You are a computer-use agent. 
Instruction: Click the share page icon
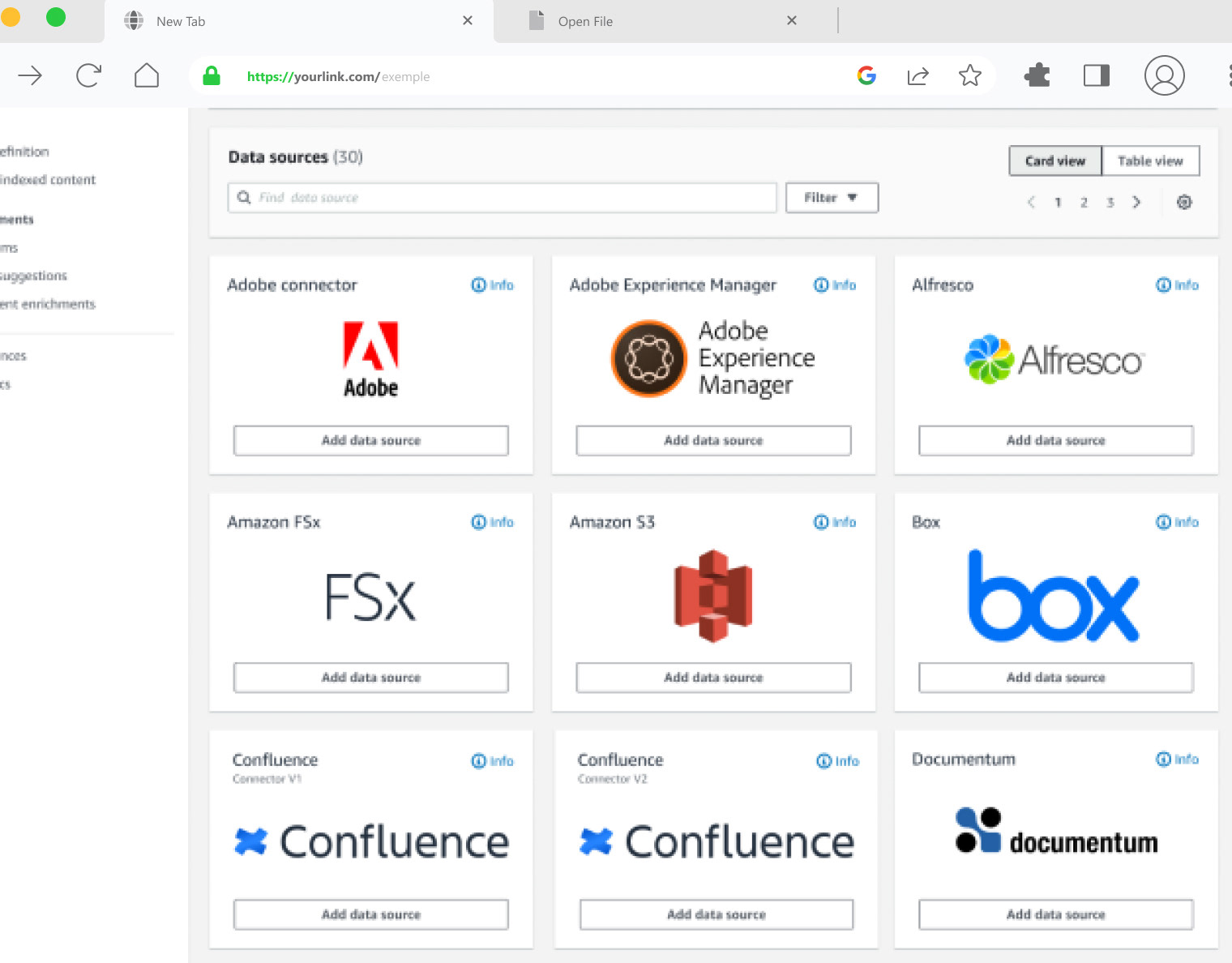pos(918,76)
